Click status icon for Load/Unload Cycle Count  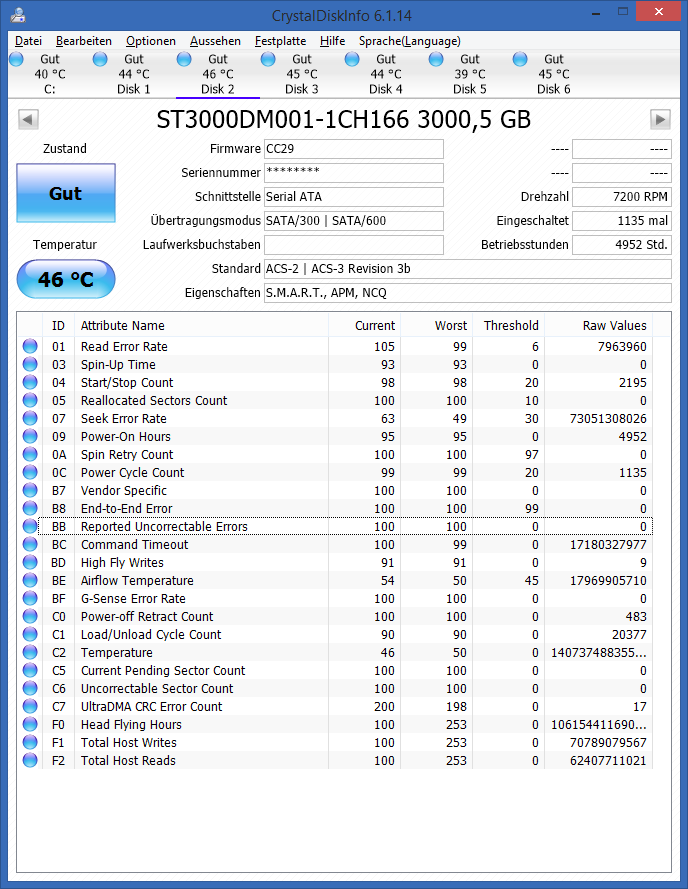[x=30, y=634]
